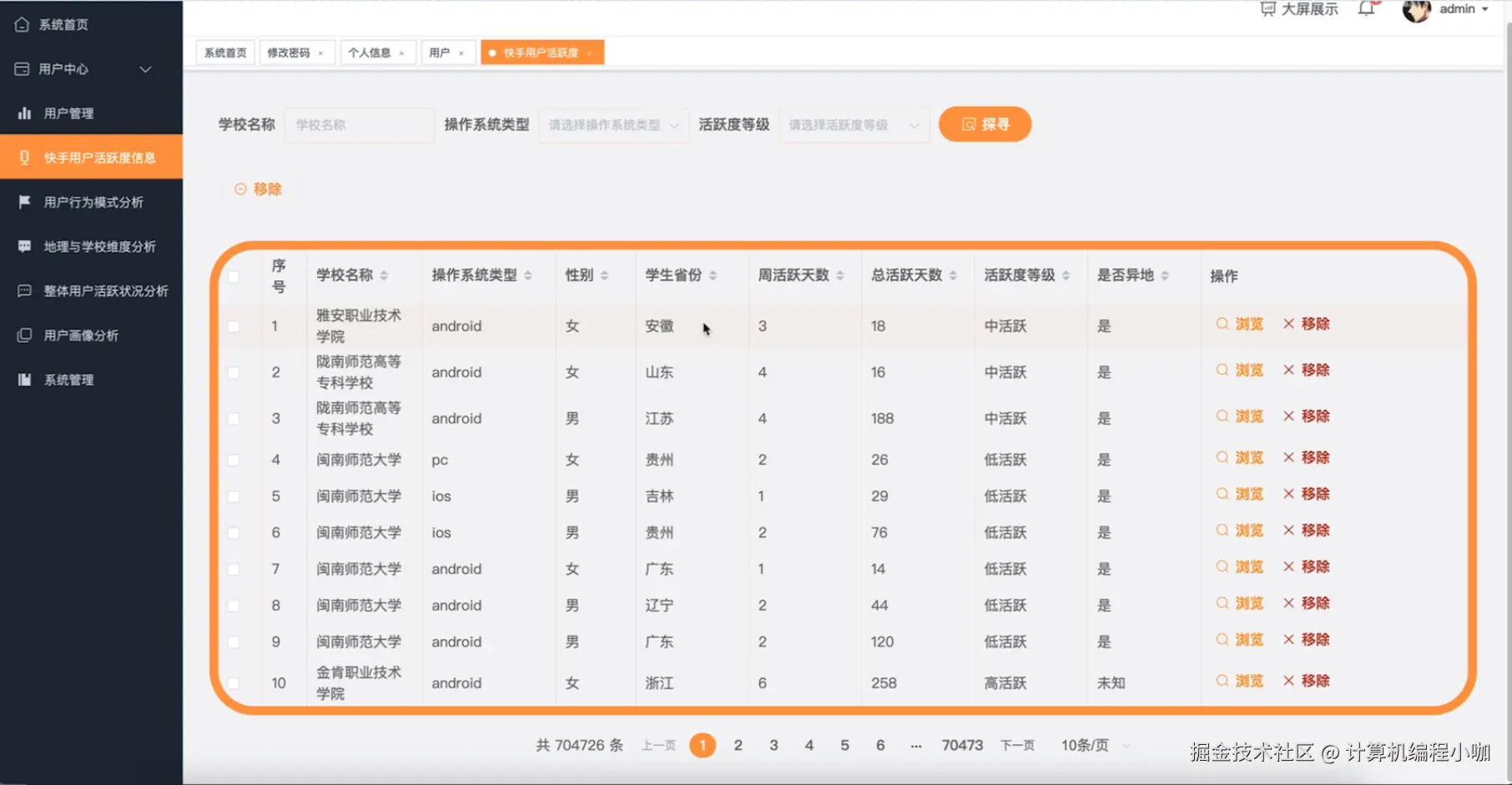Screen dimensions: 1512x785
Task: Click the chat icon beside 地理与学校维度分析
Action: (x=24, y=246)
